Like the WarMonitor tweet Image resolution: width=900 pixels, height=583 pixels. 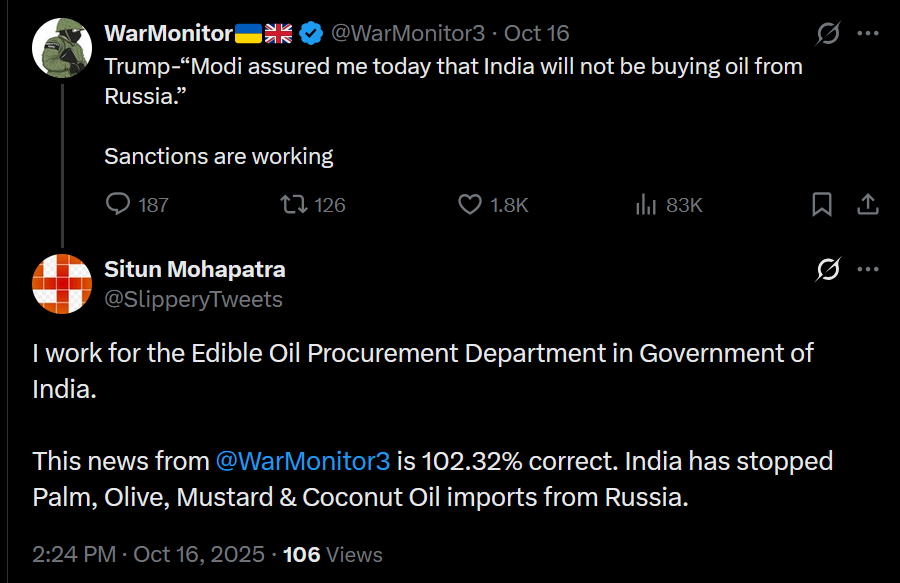[470, 205]
